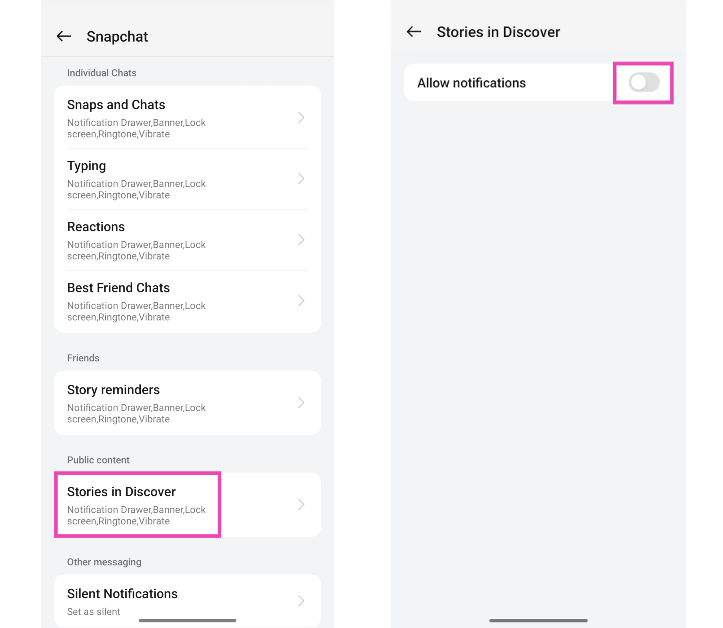This screenshot has width=723, height=628.
Task: Click the chevron on the Reactions row
Action: tap(301, 240)
